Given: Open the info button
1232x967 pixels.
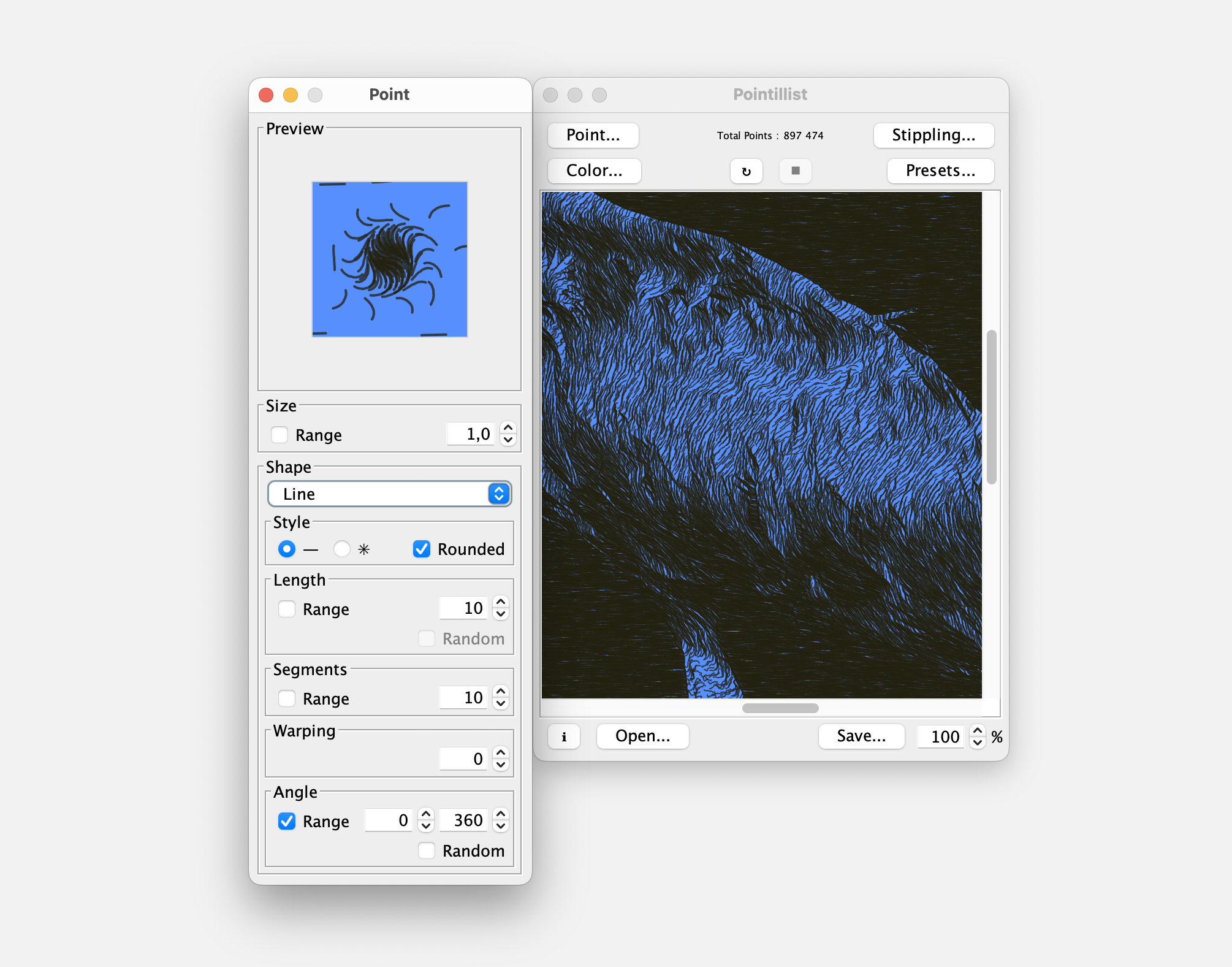Looking at the screenshot, I should pos(564,736).
